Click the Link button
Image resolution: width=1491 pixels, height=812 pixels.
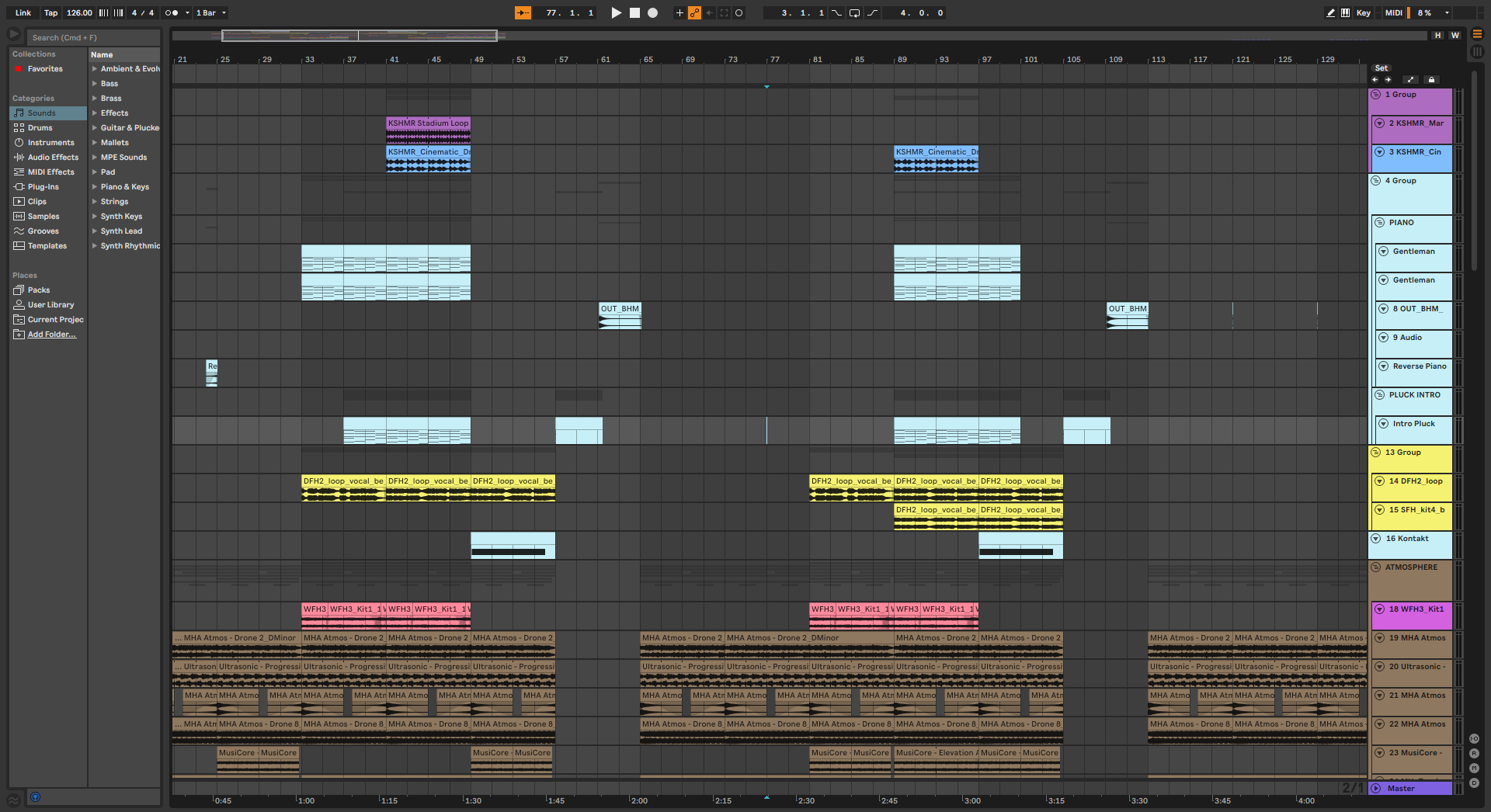23,12
